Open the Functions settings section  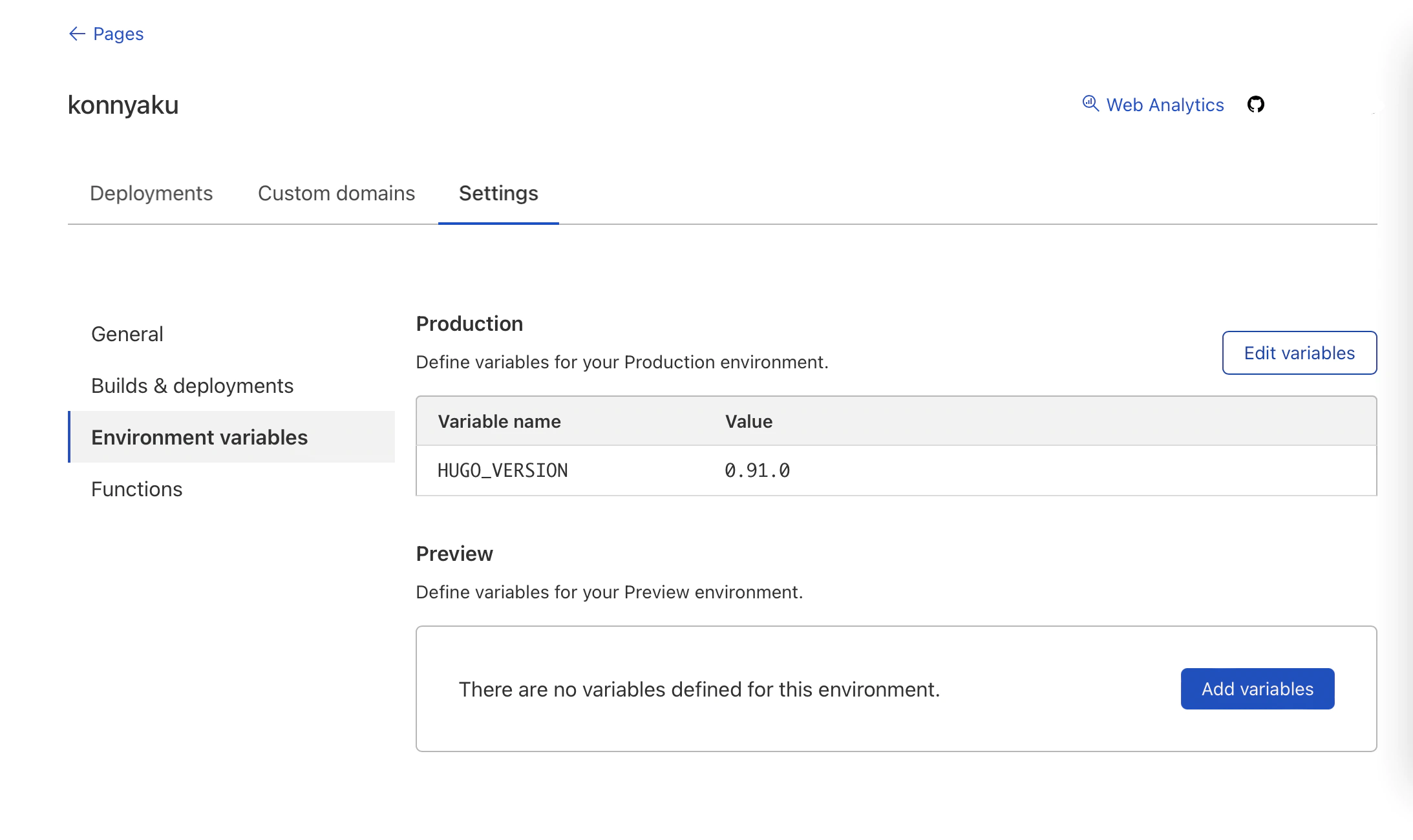(x=137, y=489)
